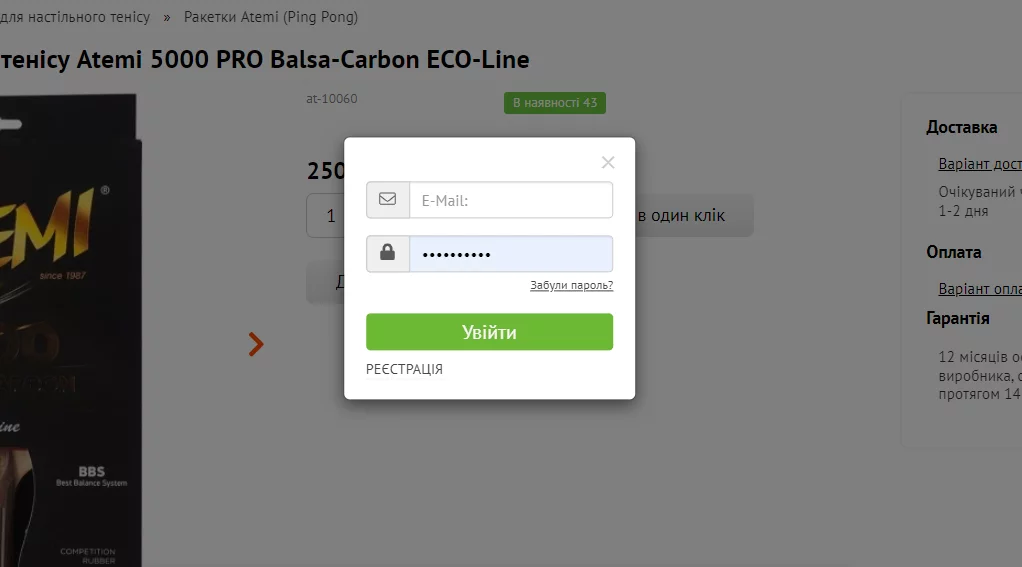Open the 'Варіант опла…' payment options link
The image size is (1022, 567).
point(979,288)
